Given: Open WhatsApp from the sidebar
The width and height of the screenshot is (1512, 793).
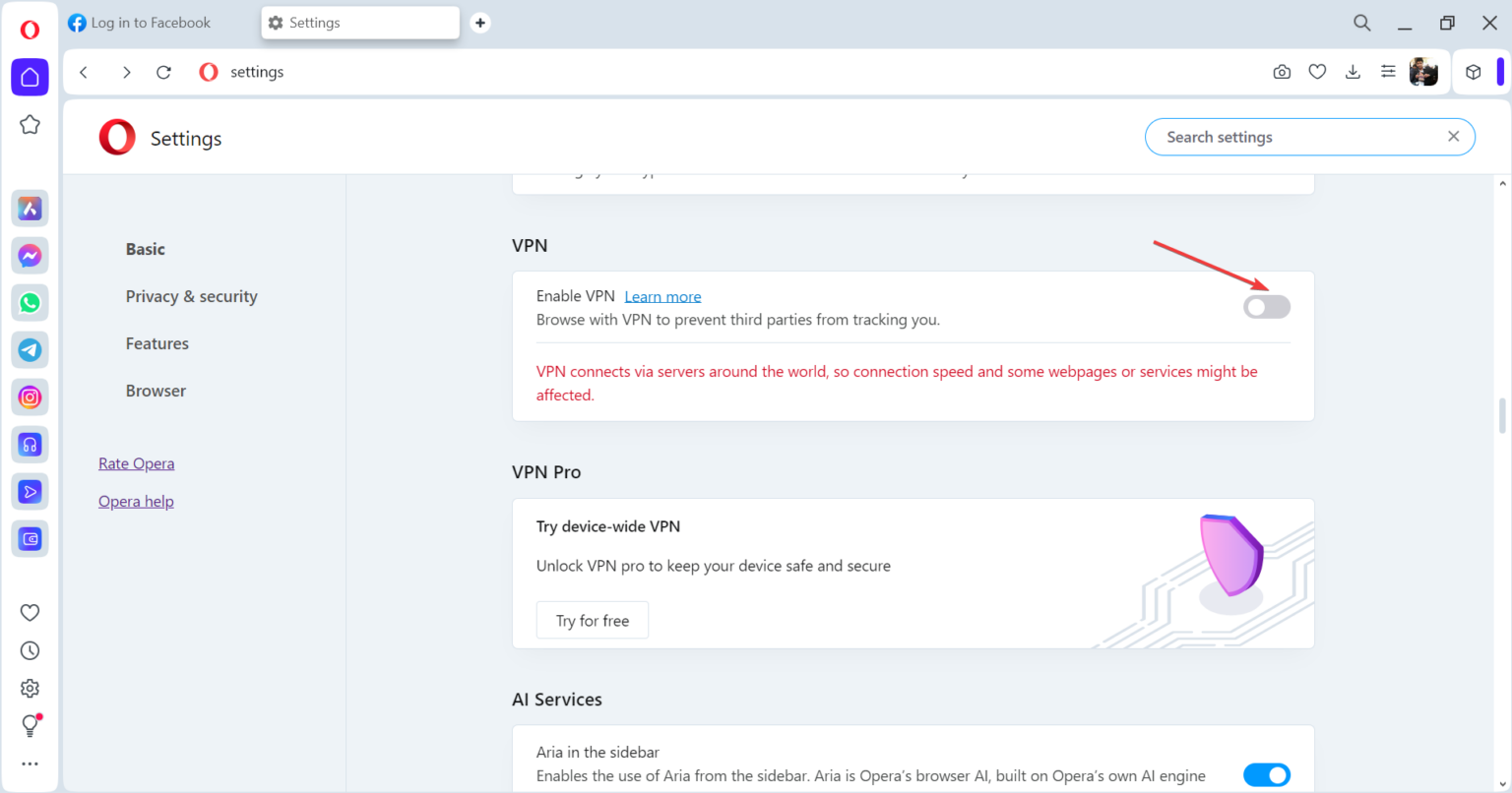Looking at the screenshot, I should click(x=30, y=302).
